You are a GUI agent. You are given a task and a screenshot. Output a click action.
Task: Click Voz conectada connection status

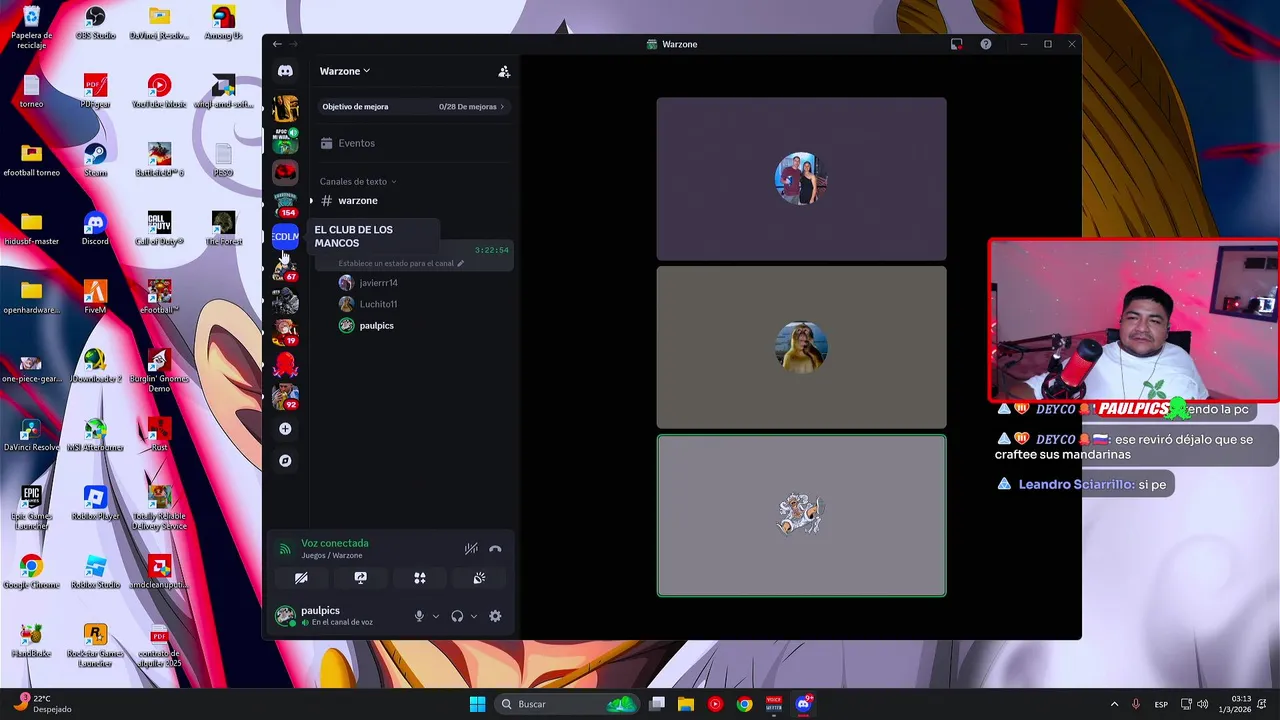(335, 543)
